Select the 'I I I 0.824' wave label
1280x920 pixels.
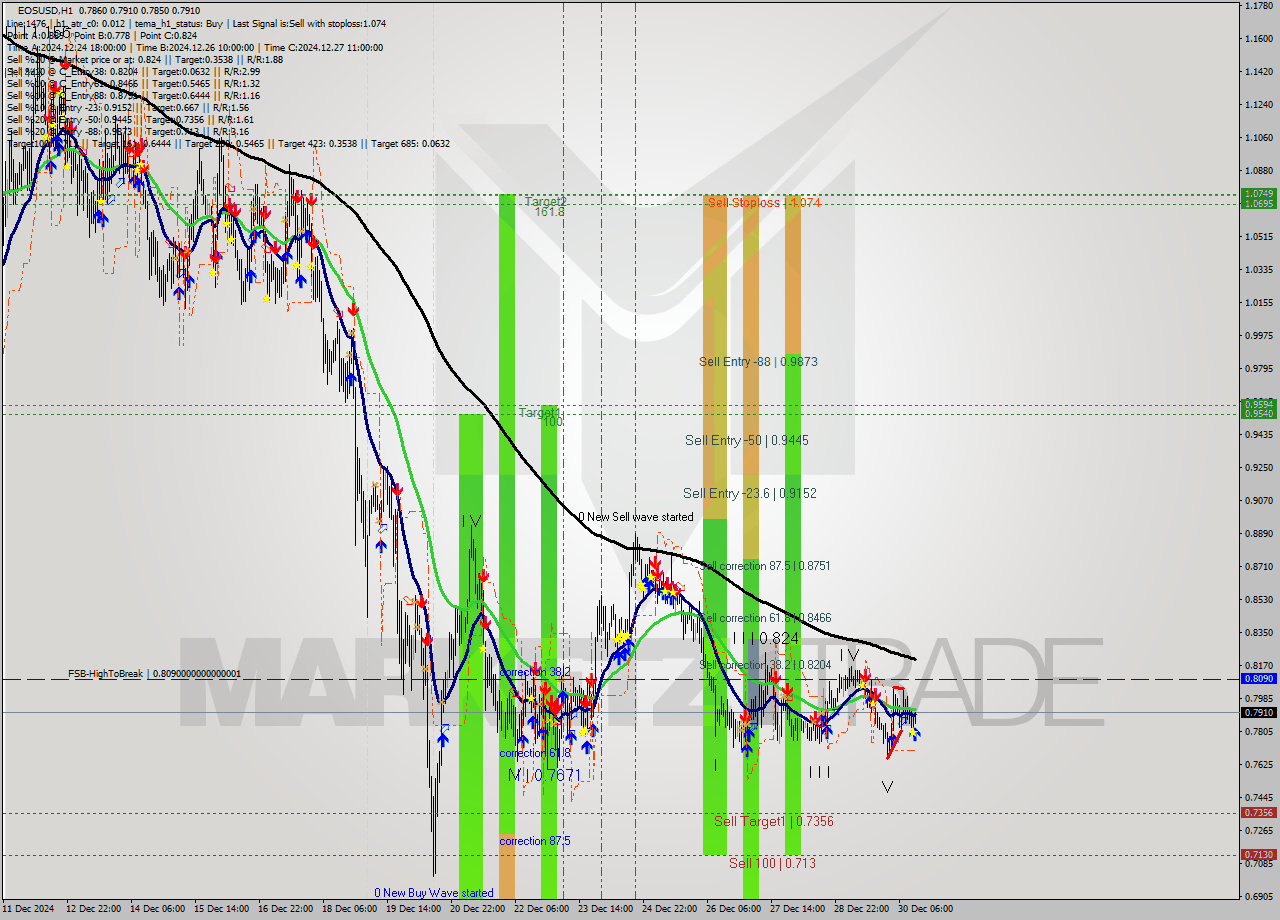point(765,638)
